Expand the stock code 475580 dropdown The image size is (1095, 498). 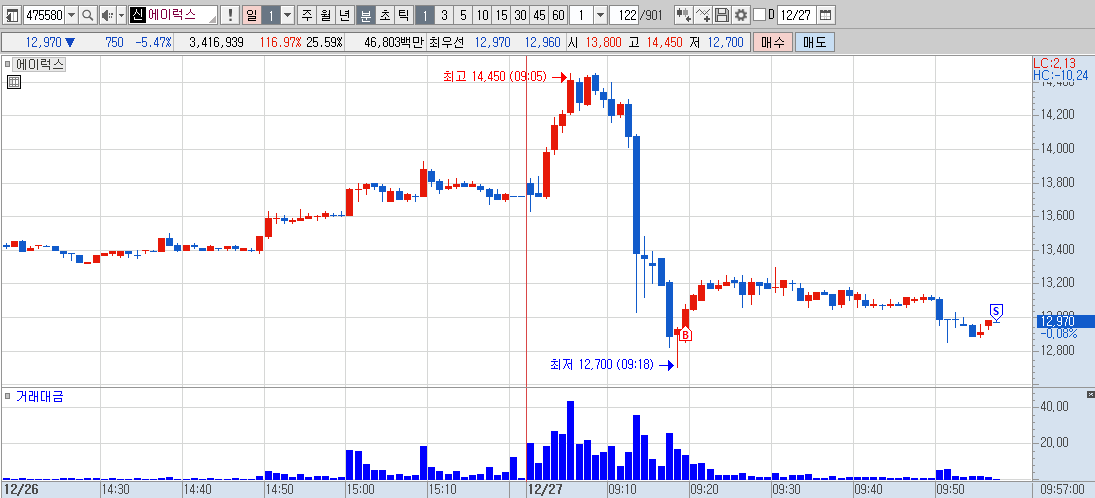[x=71, y=15]
